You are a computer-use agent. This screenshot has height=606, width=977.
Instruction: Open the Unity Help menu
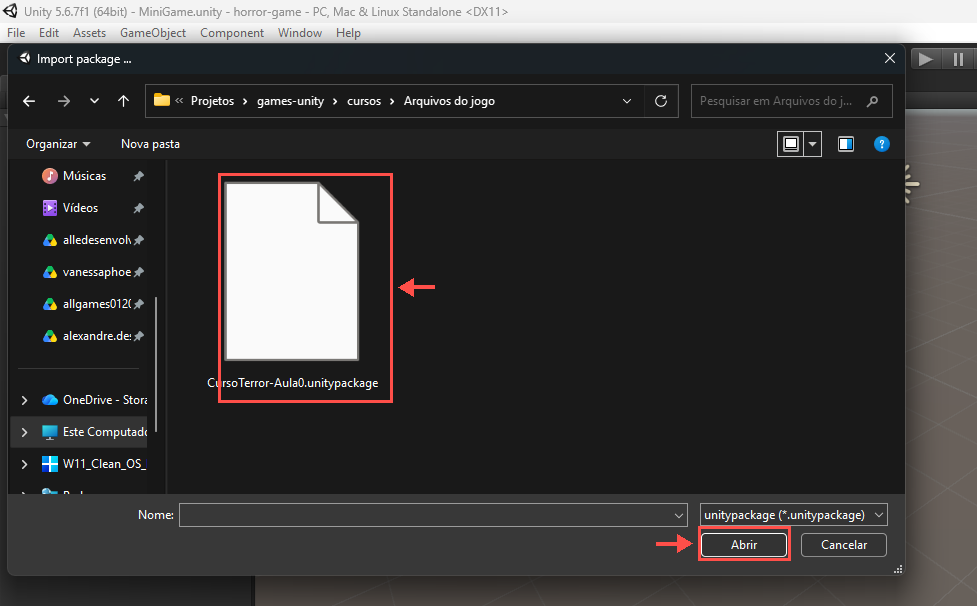tap(348, 33)
